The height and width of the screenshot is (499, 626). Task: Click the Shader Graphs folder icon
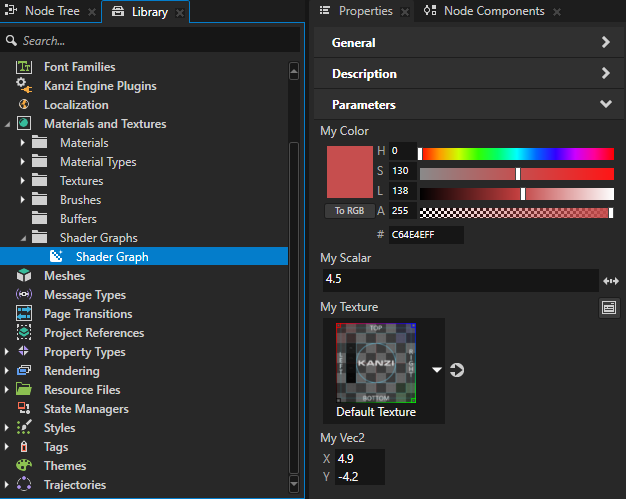[x=40, y=237]
